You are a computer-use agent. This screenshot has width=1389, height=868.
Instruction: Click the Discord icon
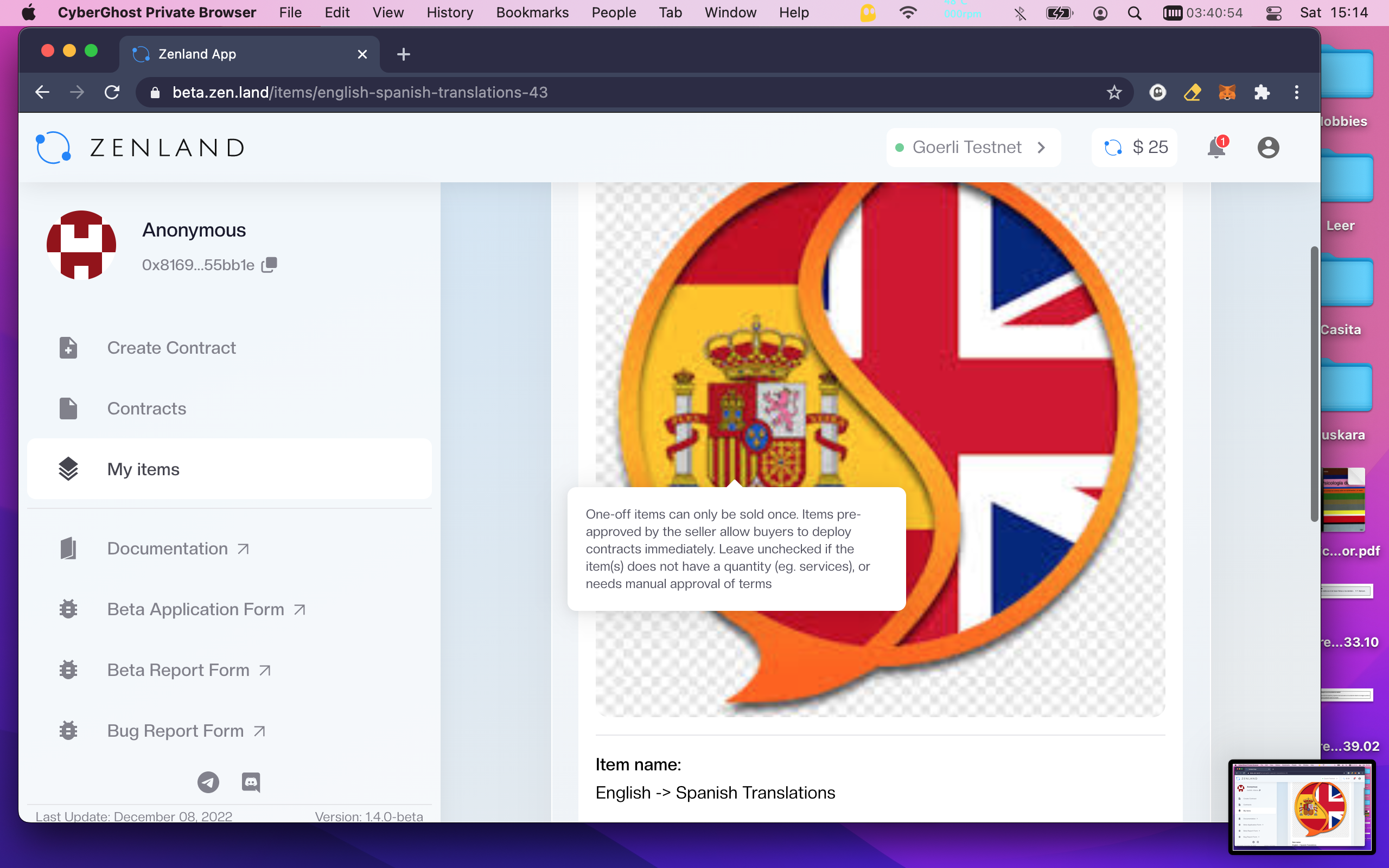[251, 782]
